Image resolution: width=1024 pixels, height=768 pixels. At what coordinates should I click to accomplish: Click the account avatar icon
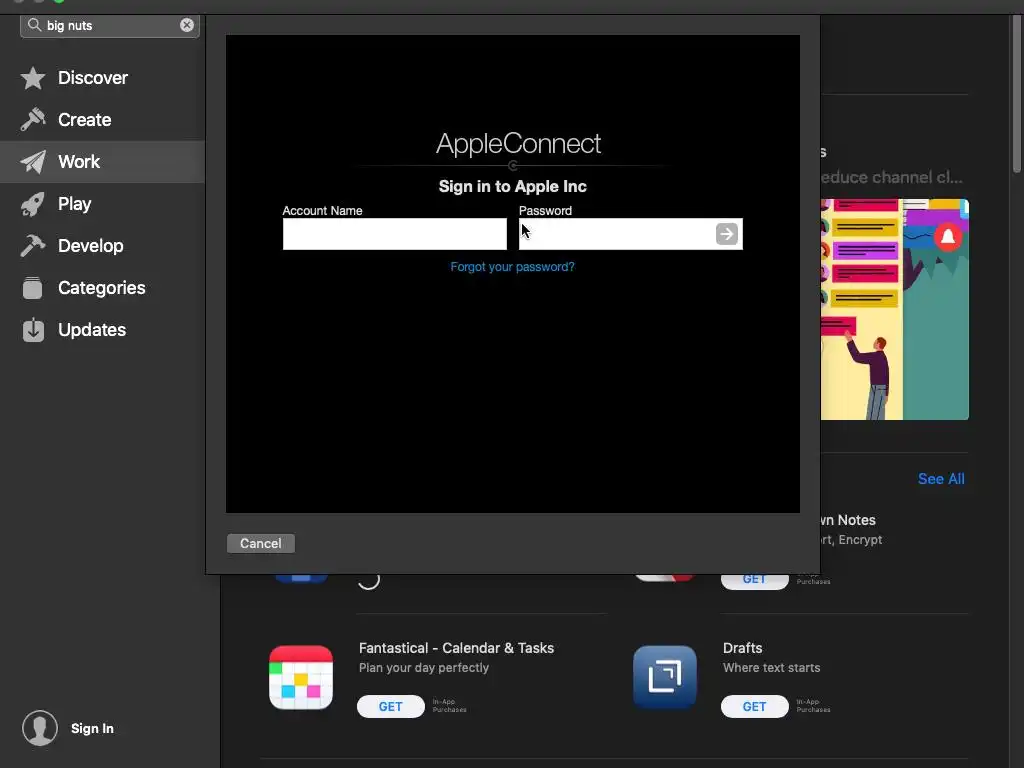pos(40,728)
